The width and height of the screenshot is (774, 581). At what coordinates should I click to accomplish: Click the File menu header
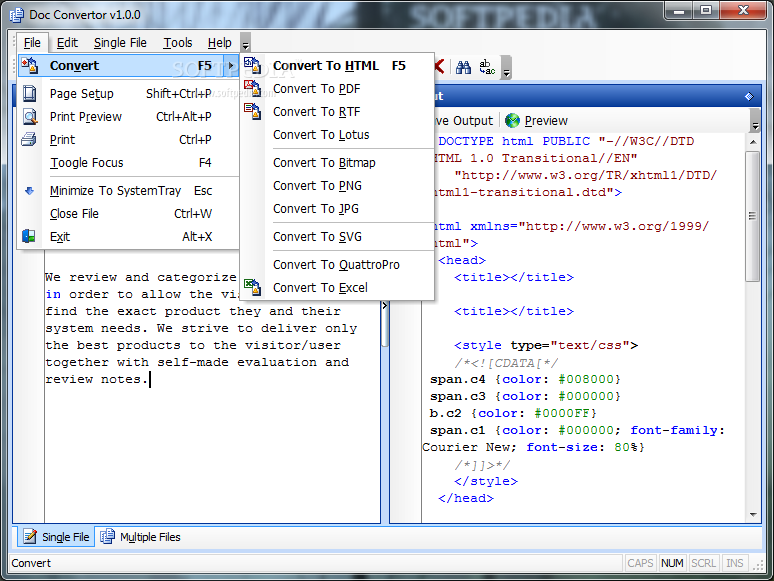32,43
